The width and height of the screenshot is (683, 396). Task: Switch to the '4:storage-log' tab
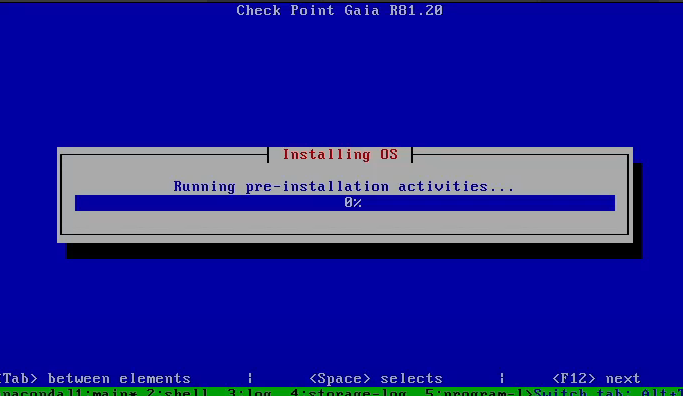point(348,392)
